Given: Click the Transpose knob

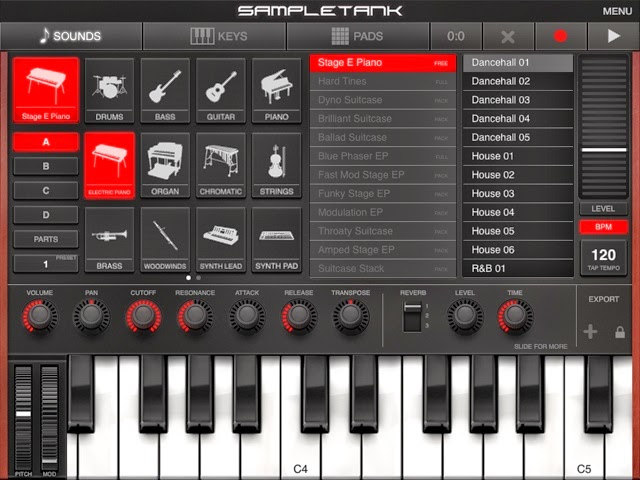Looking at the screenshot, I should (351, 316).
